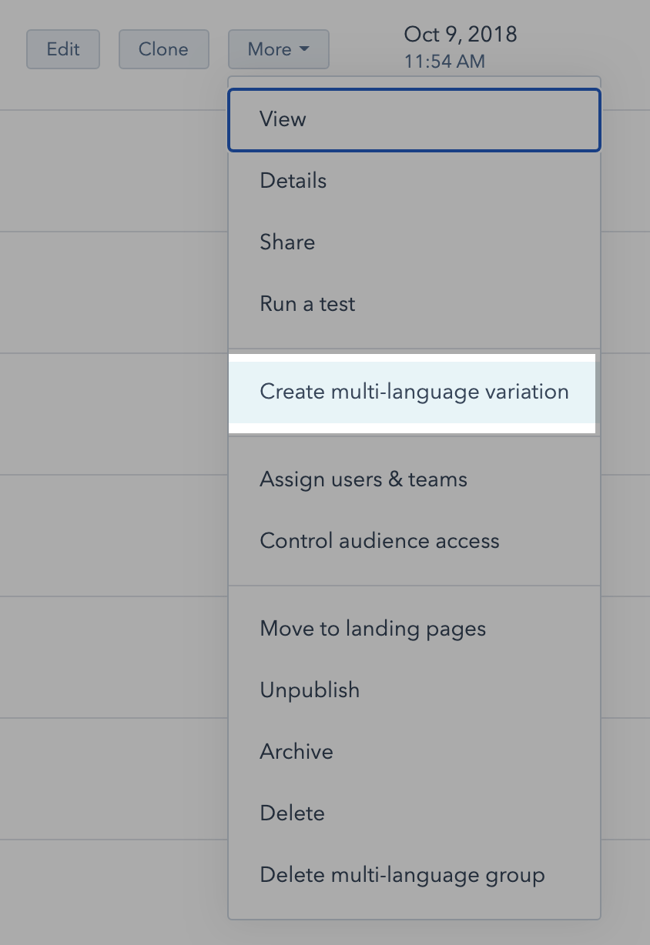Open Details from the dropdown menu
650x945 pixels.
pyautogui.click(x=414, y=181)
